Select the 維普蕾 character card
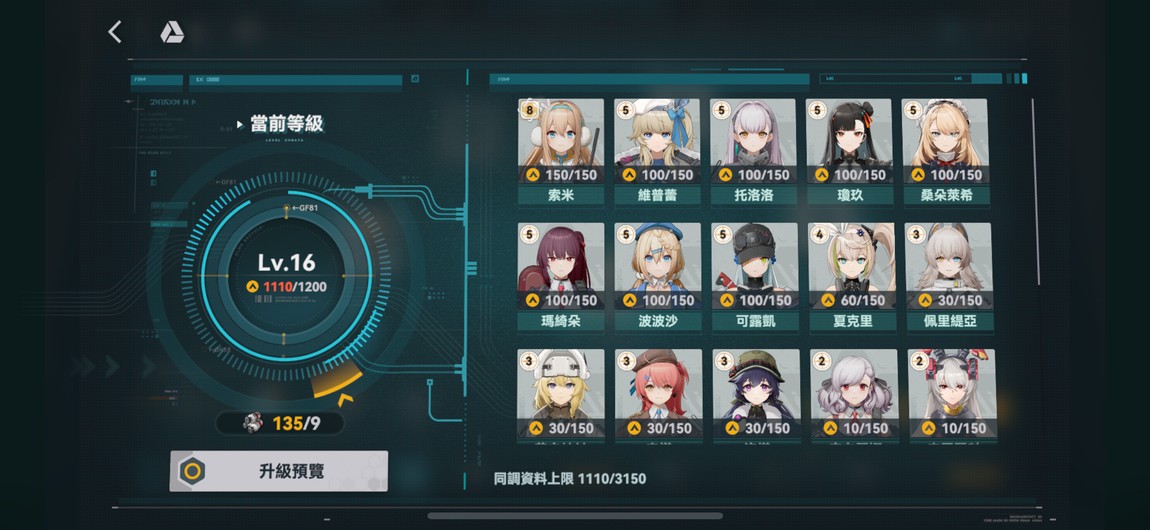 point(657,152)
